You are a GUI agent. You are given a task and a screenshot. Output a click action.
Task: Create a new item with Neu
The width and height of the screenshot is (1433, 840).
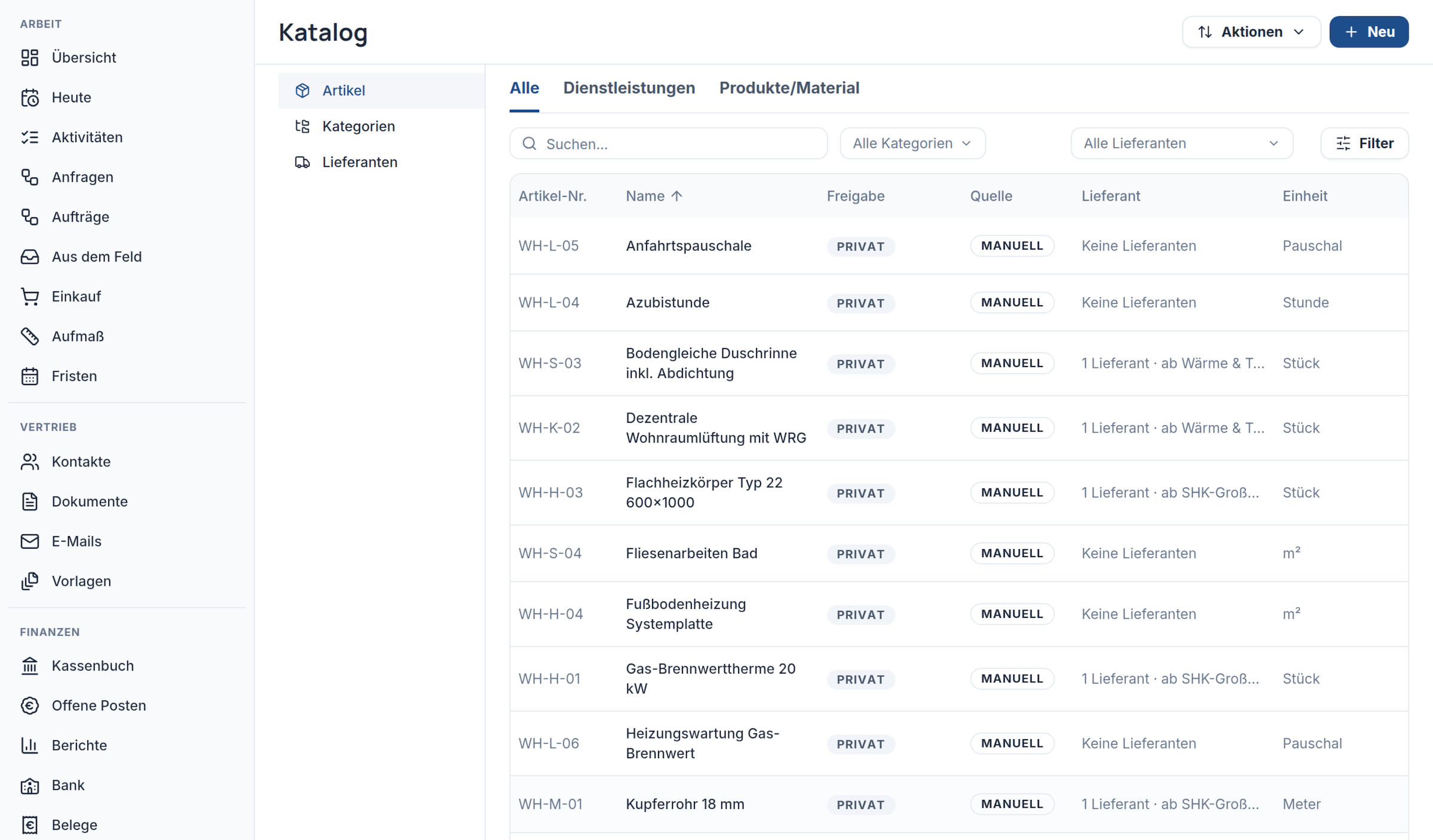[1369, 32]
